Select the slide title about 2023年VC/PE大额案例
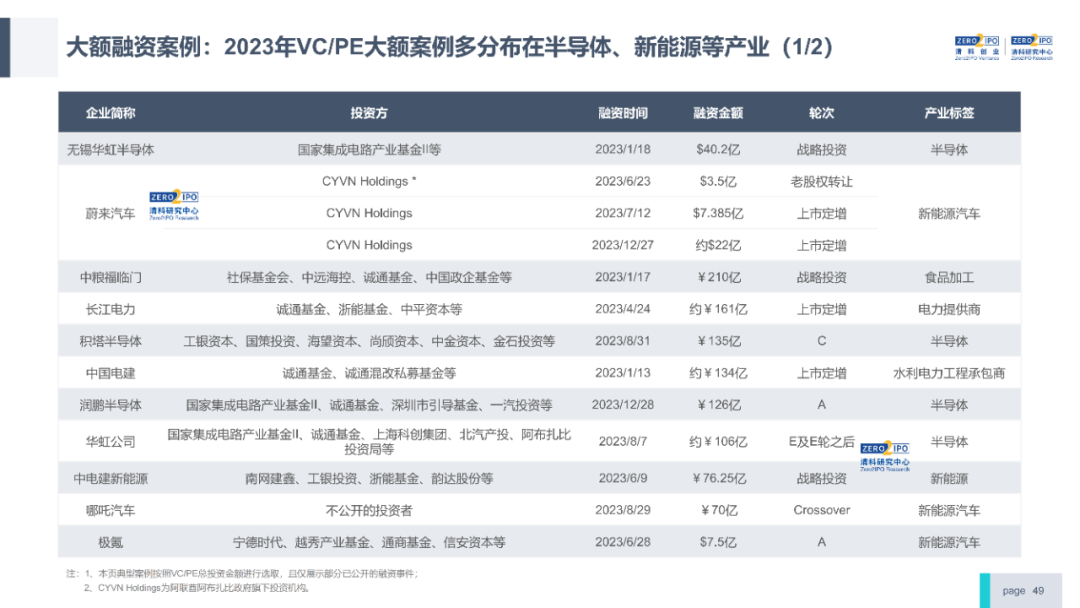This screenshot has height=608, width=1080. tap(449, 47)
